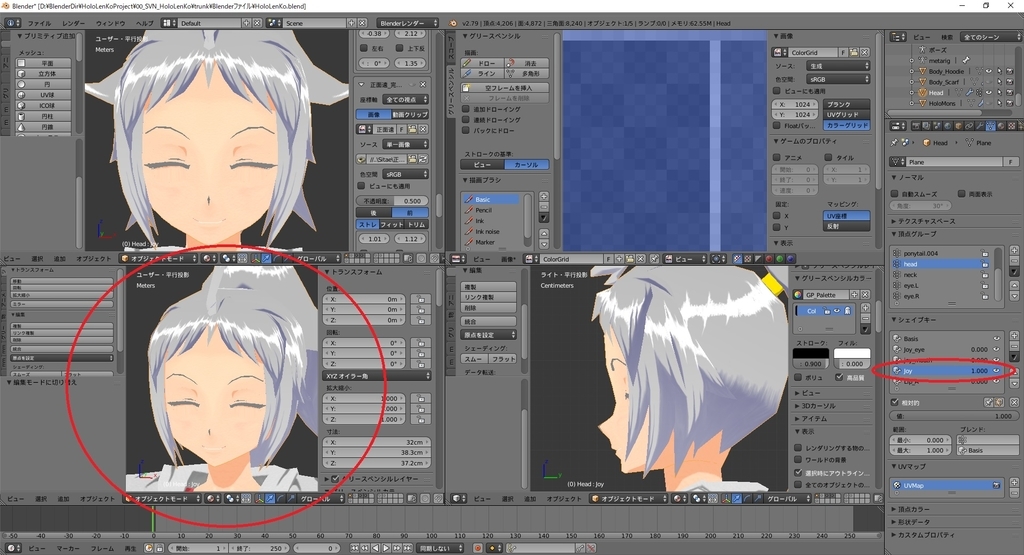Toggle Joy_eye shape key eye icon

(997, 349)
